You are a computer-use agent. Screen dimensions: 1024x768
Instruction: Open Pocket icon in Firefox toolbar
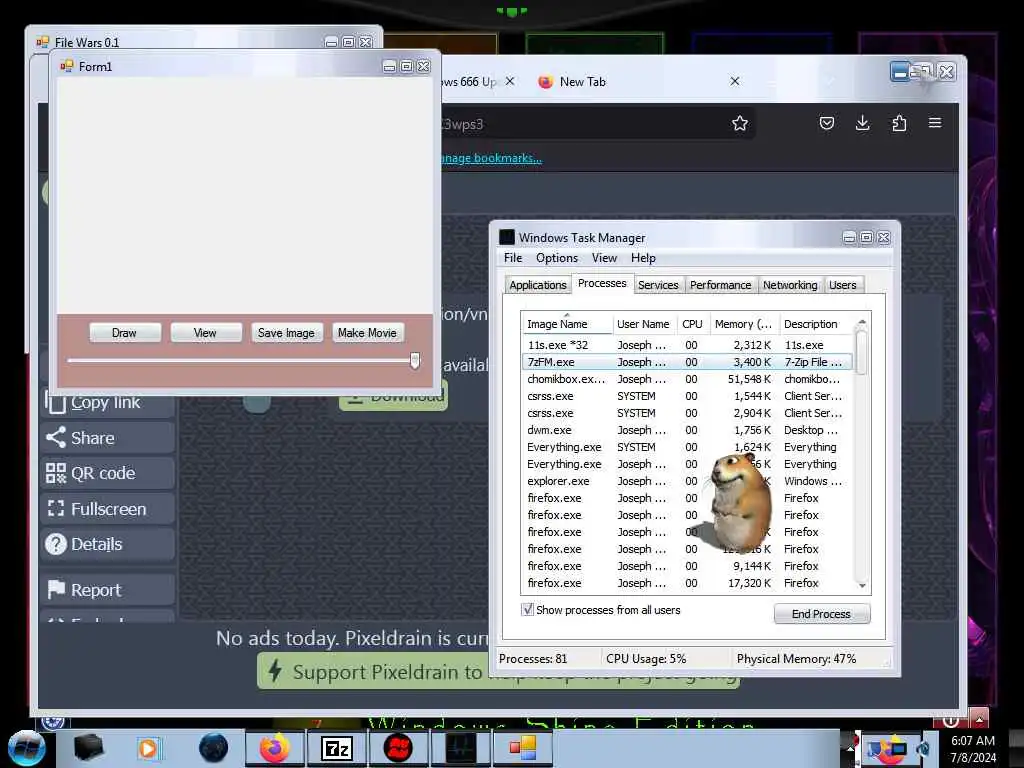pyautogui.click(x=827, y=123)
